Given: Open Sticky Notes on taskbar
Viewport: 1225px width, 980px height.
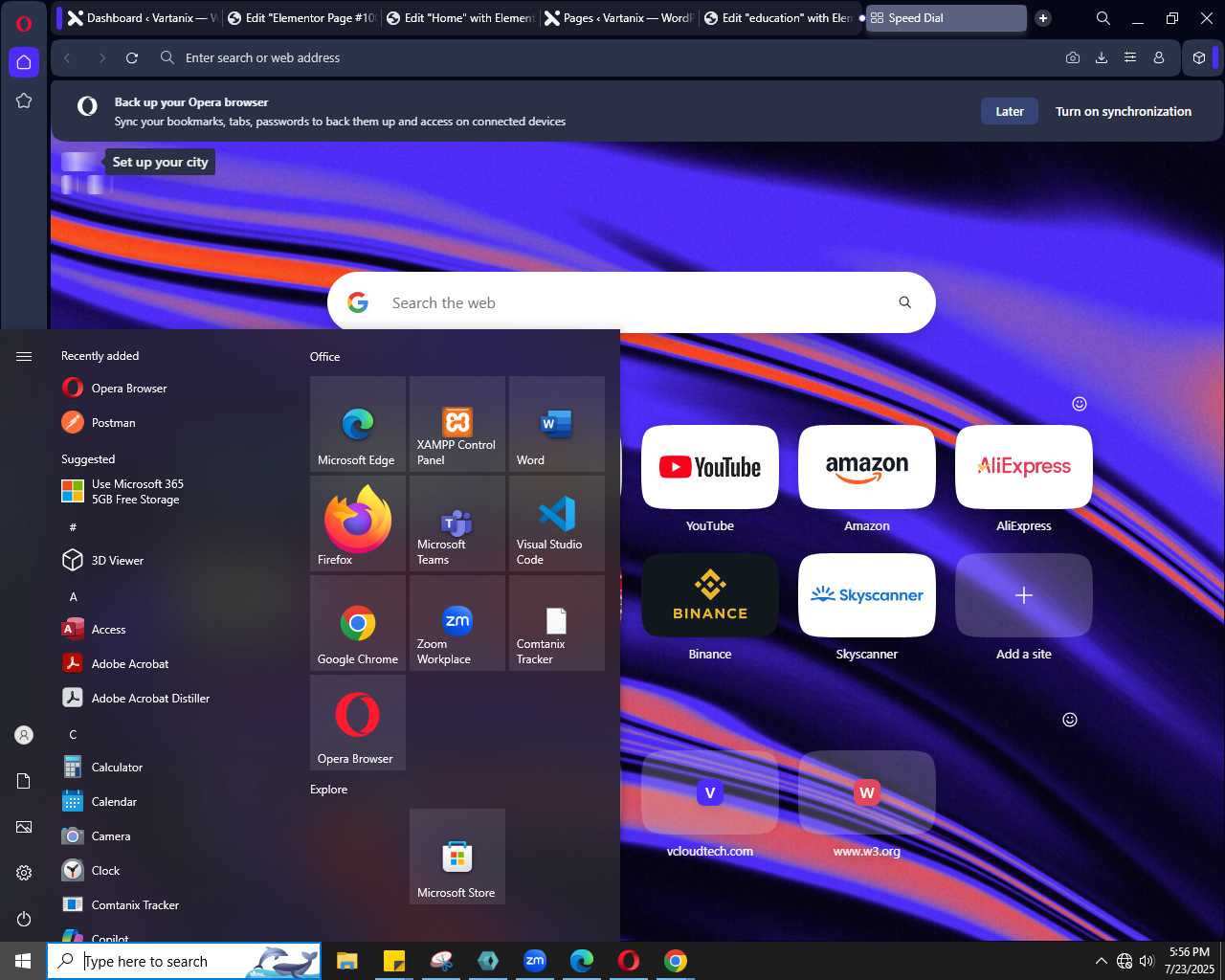Looking at the screenshot, I should coord(393,961).
